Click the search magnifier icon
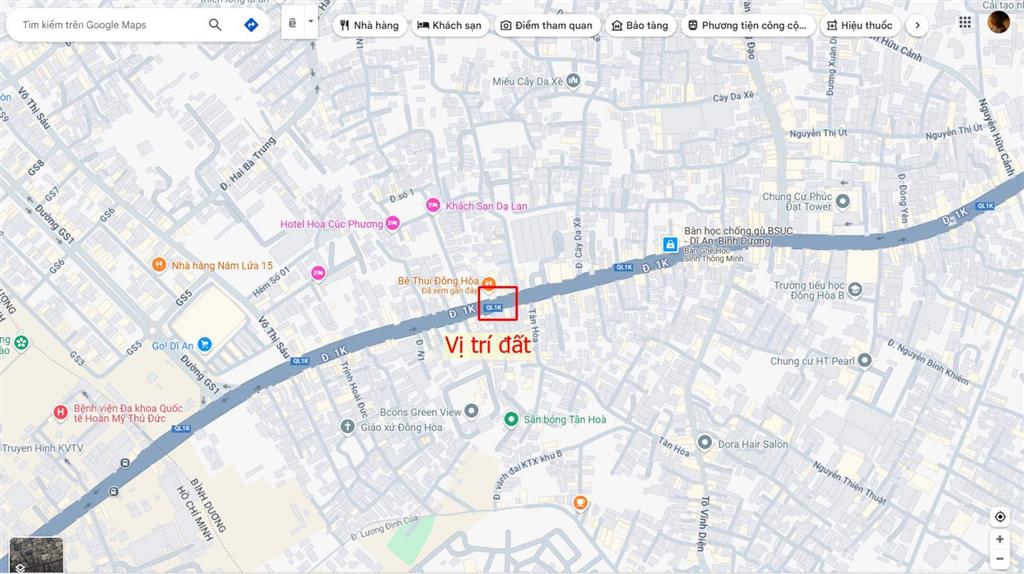Viewport: 1024px width, 574px height. coord(215,25)
